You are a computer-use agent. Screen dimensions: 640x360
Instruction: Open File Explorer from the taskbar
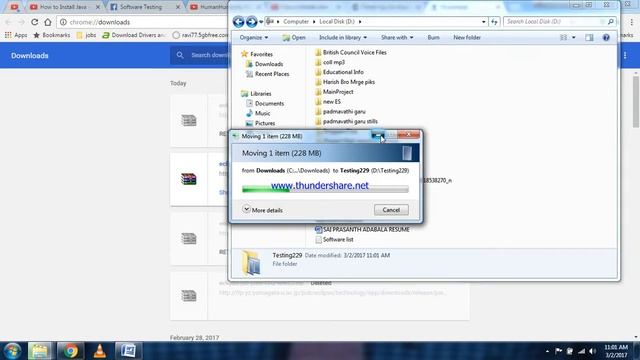pyautogui.click(x=40, y=351)
